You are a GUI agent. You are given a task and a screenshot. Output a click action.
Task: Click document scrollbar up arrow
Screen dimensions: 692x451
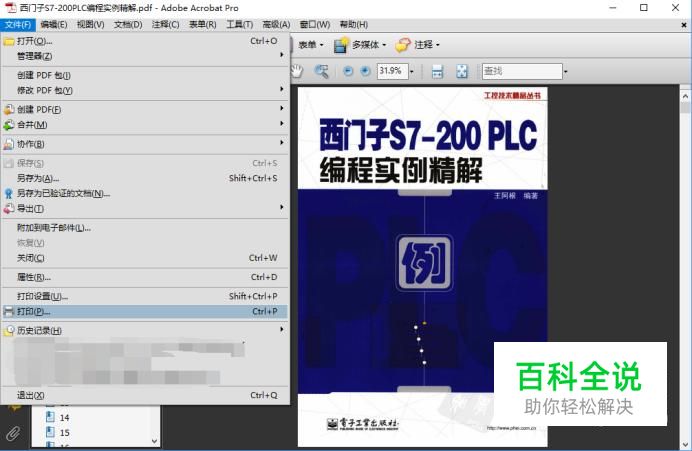pyautogui.click(x=685, y=96)
